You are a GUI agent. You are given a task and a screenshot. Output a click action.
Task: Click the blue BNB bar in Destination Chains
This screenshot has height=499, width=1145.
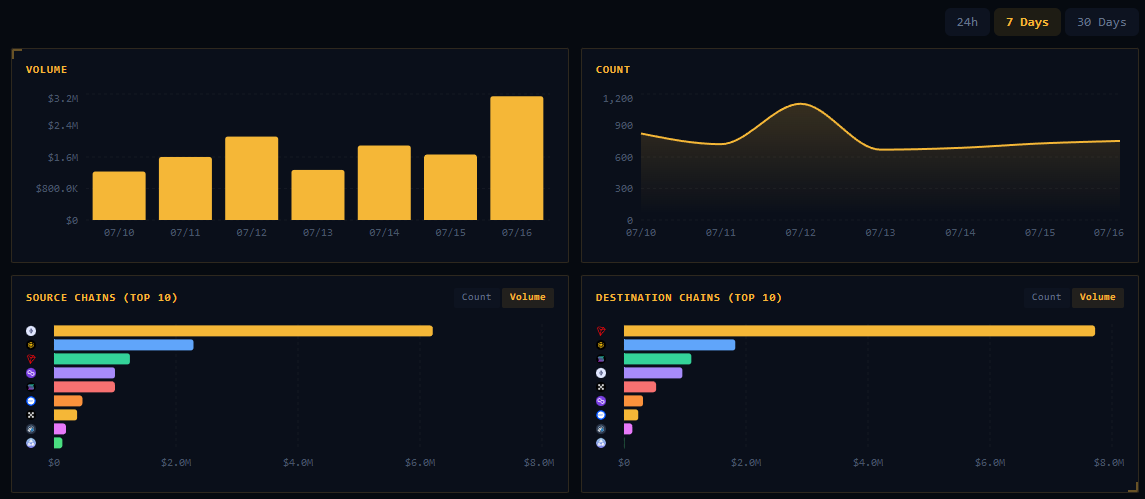pos(680,345)
